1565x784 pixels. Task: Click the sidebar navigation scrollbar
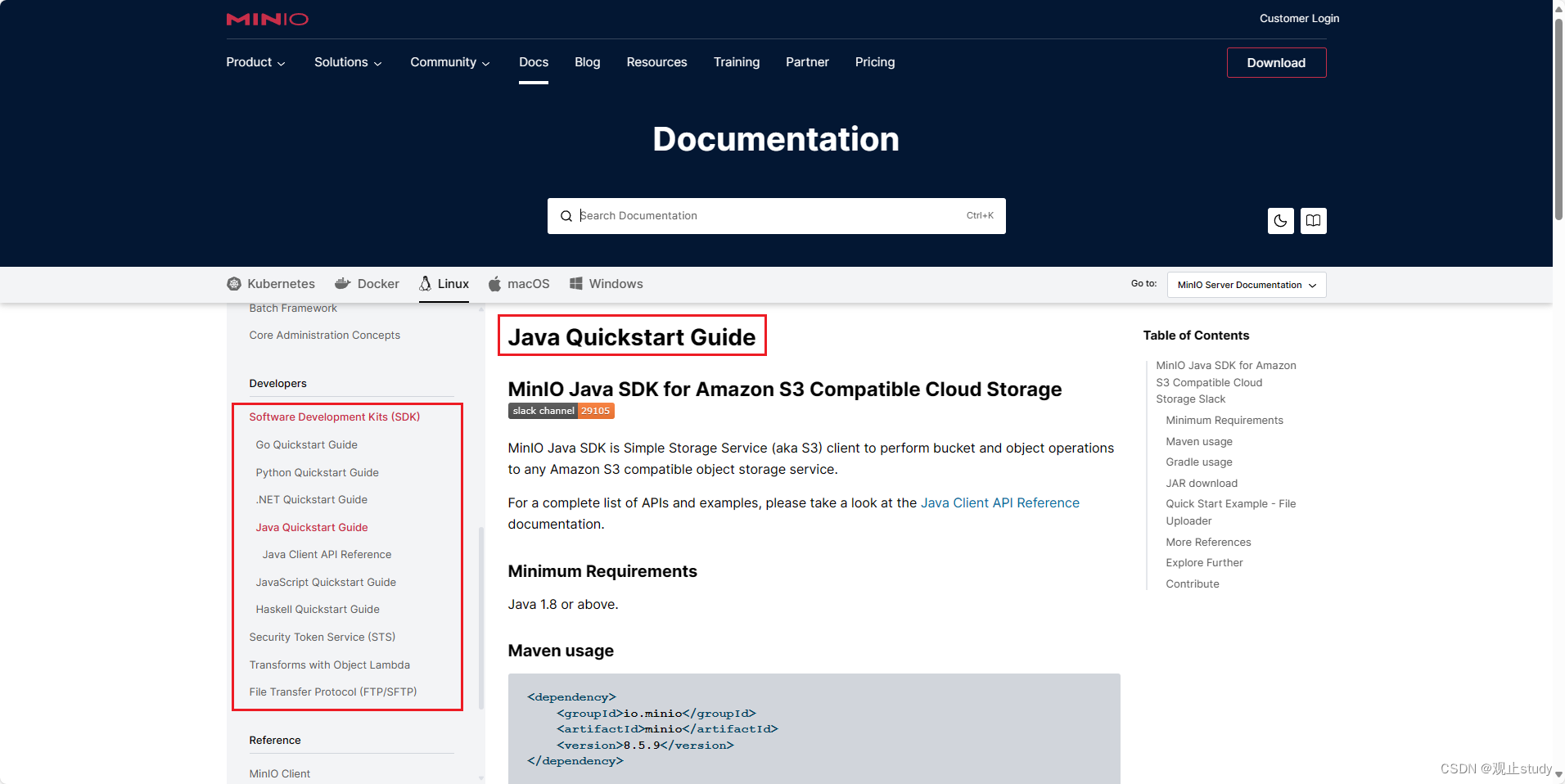coord(481,618)
